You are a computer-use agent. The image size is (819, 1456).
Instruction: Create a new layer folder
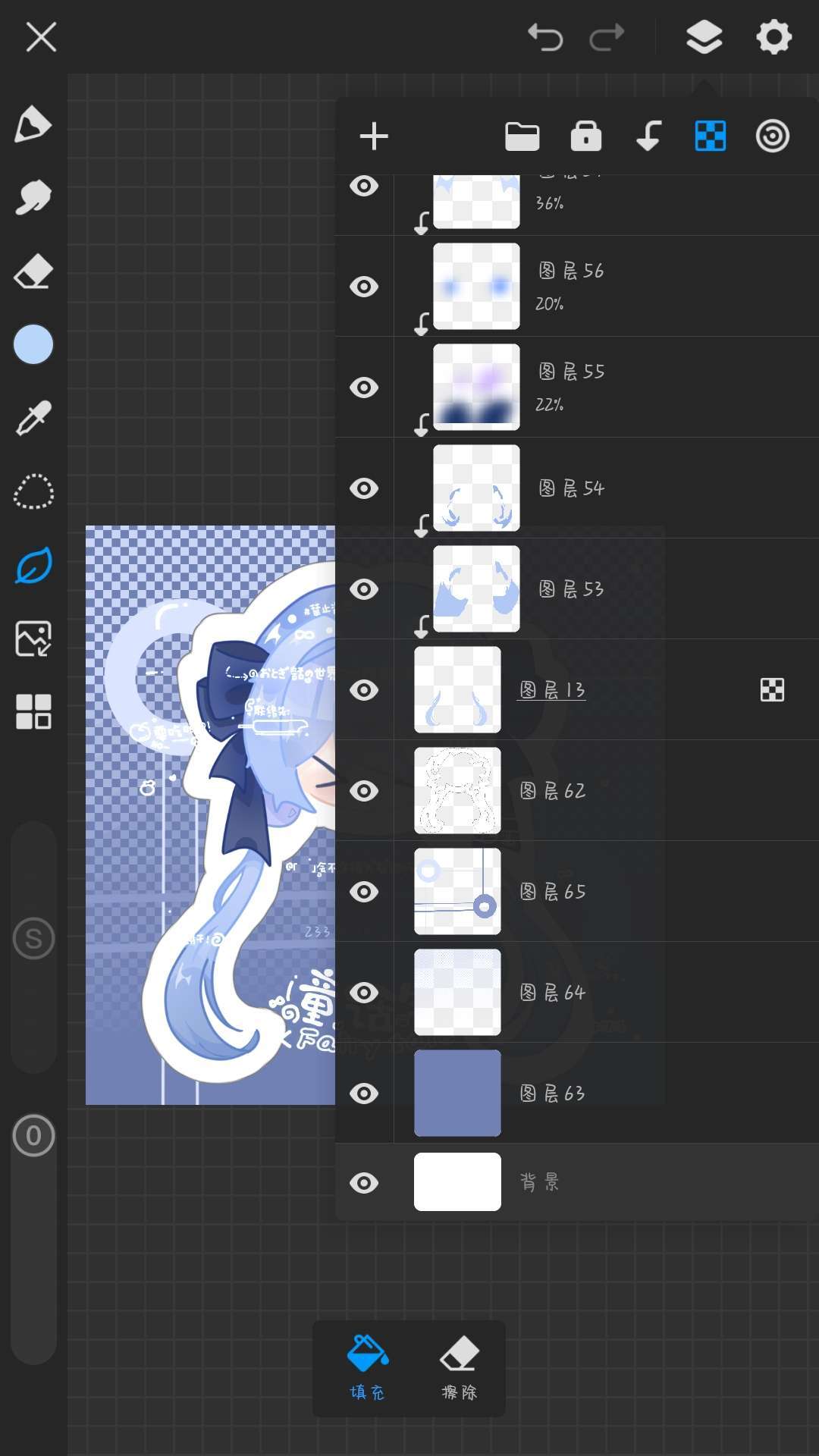point(522,136)
